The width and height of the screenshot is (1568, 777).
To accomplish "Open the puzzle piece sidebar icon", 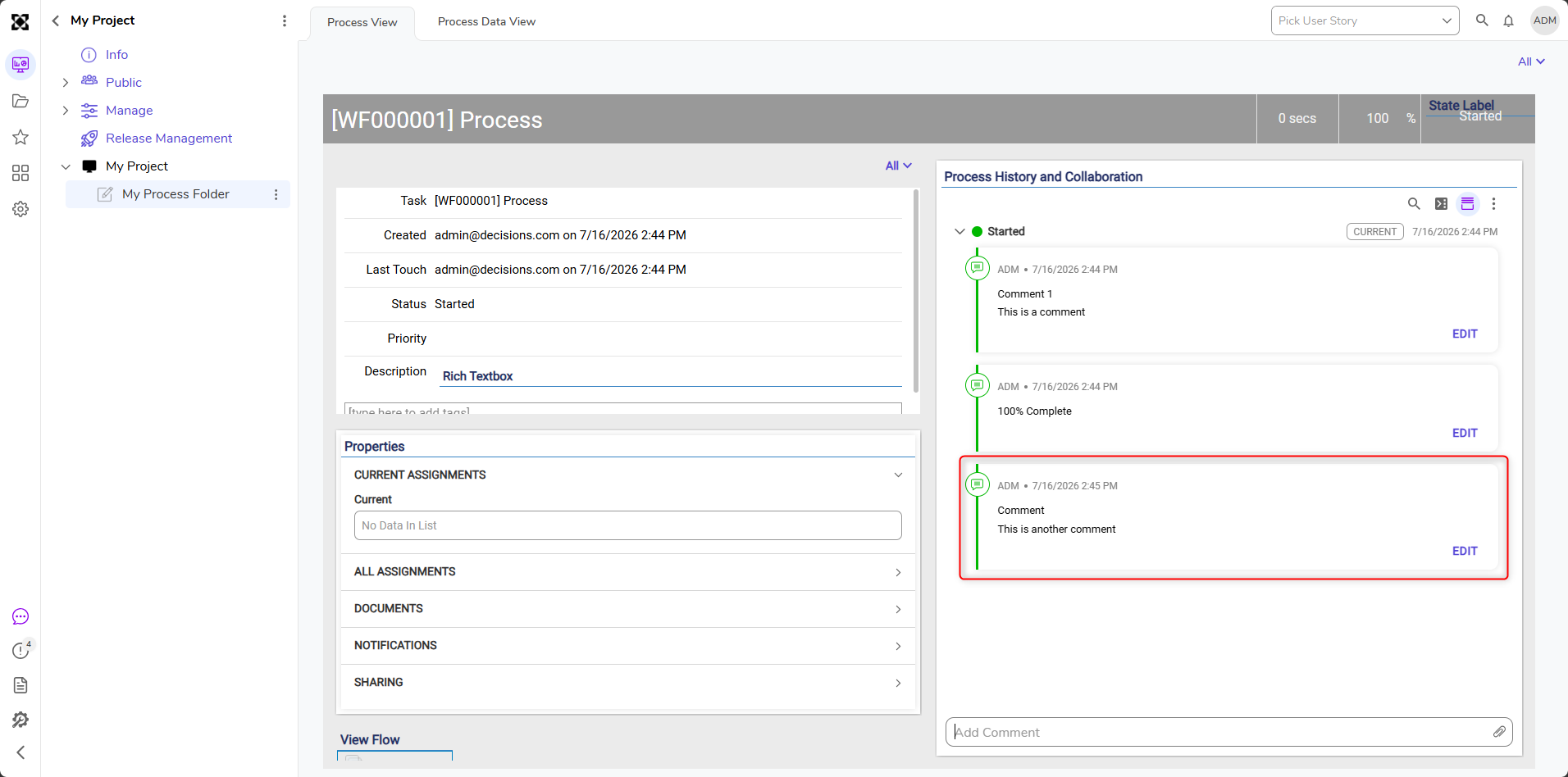I will coord(21,720).
